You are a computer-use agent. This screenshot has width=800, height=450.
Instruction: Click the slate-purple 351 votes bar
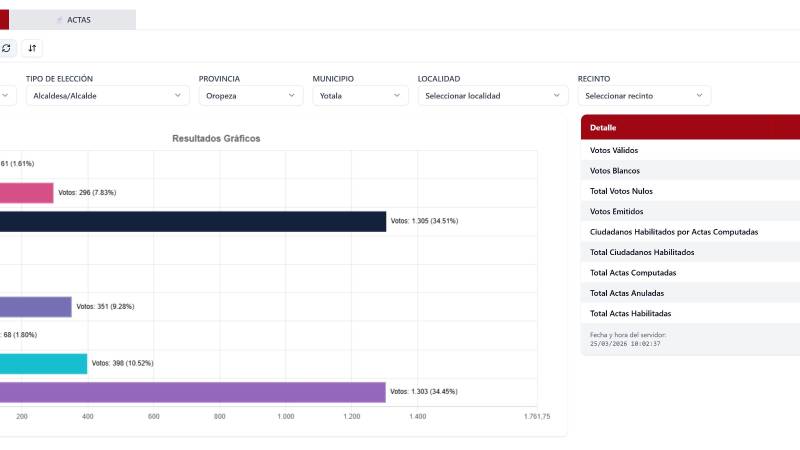tap(35, 307)
